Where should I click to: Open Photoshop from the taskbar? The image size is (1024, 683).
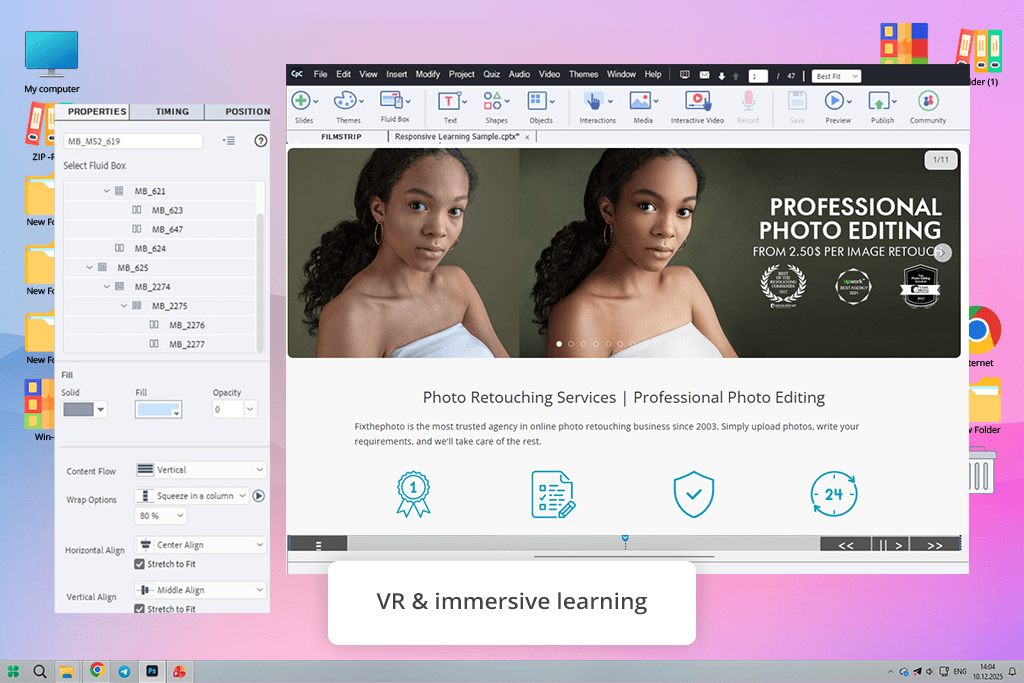tap(152, 671)
